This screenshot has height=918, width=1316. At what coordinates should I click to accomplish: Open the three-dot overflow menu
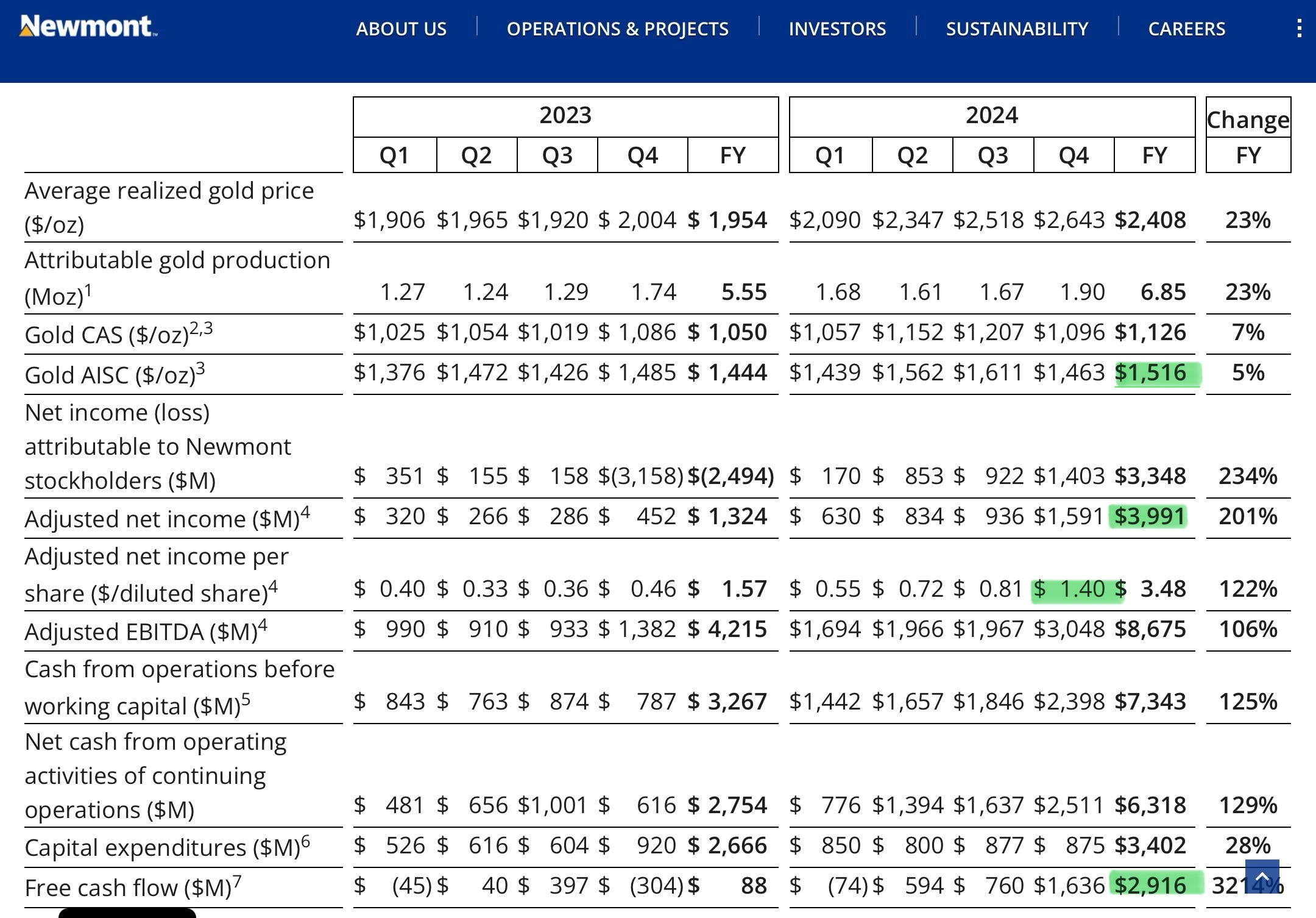(x=1299, y=28)
